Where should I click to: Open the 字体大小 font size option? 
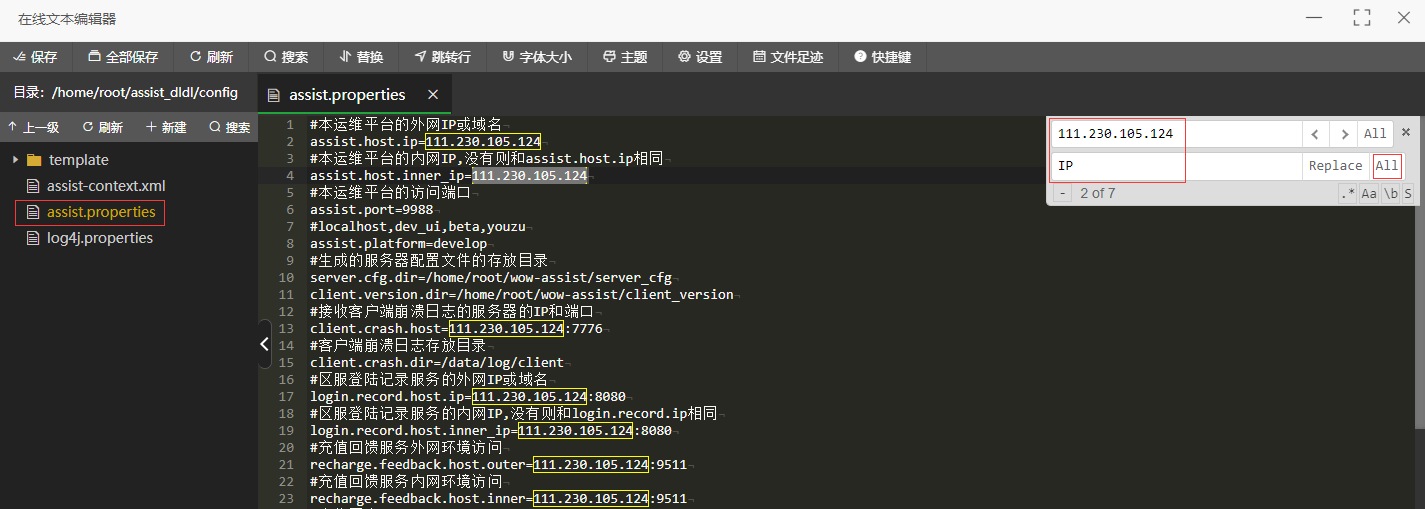pos(537,57)
